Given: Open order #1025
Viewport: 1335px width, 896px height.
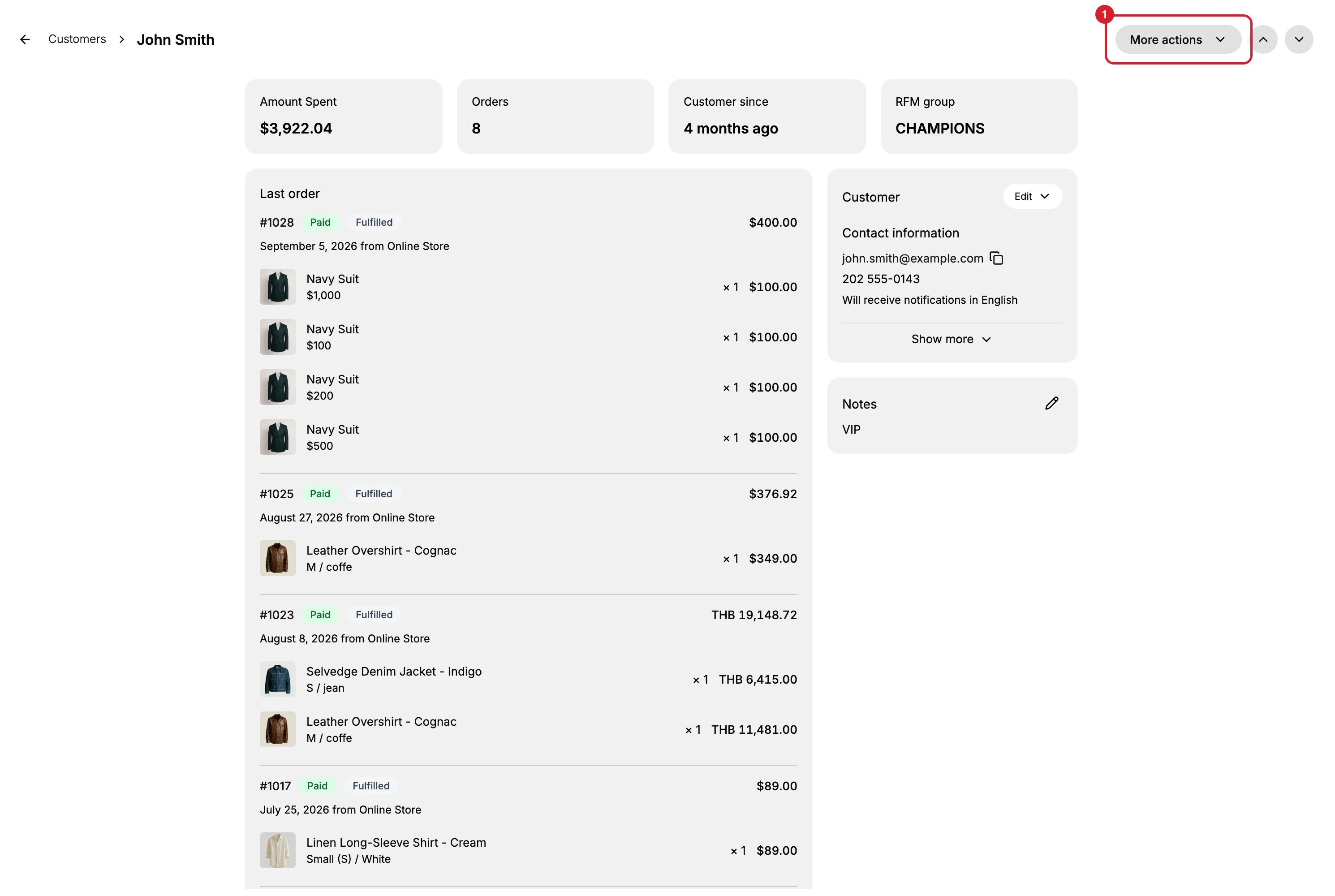Looking at the screenshot, I should (x=276, y=494).
